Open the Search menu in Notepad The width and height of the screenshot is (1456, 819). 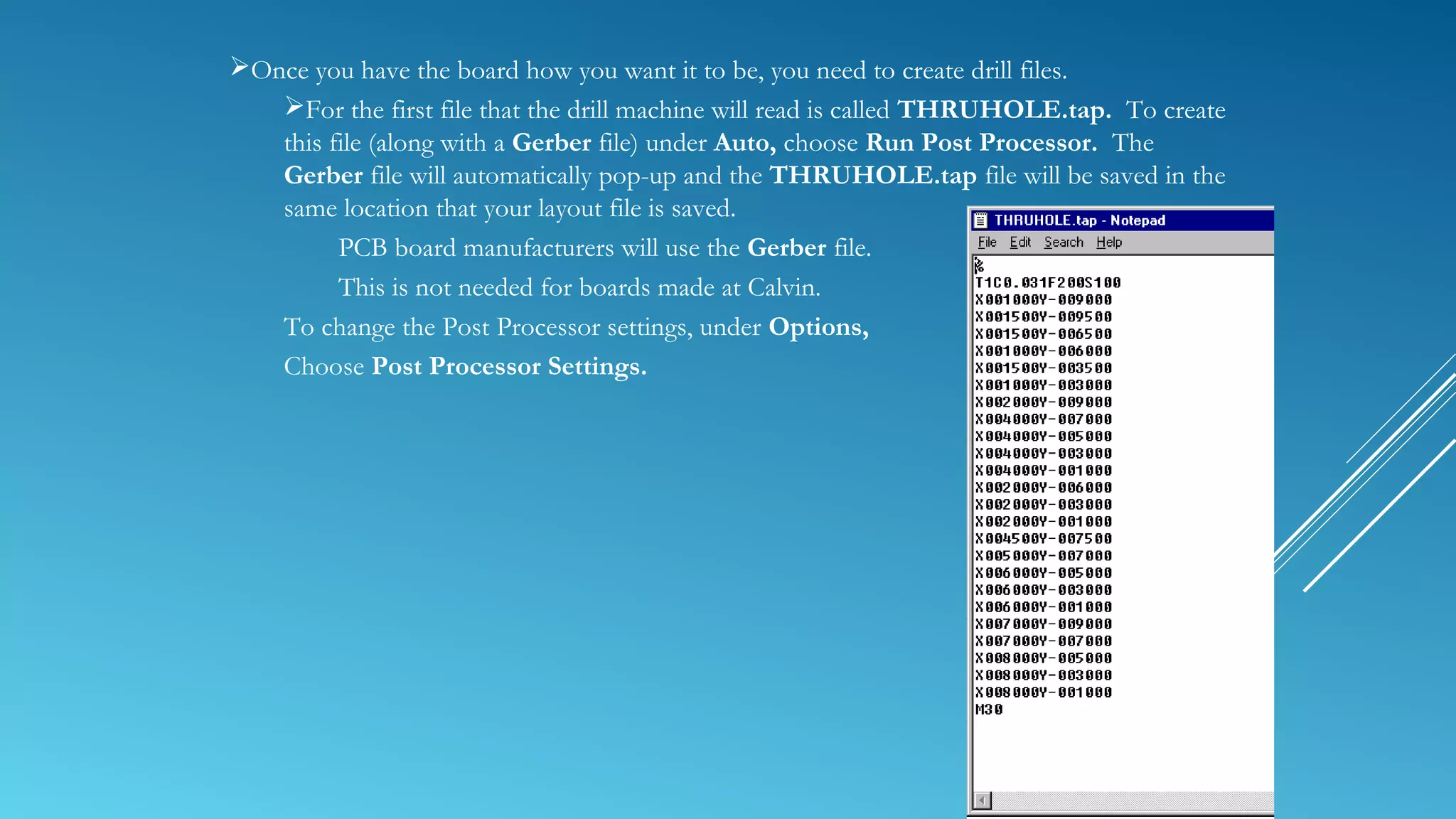click(x=1064, y=242)
